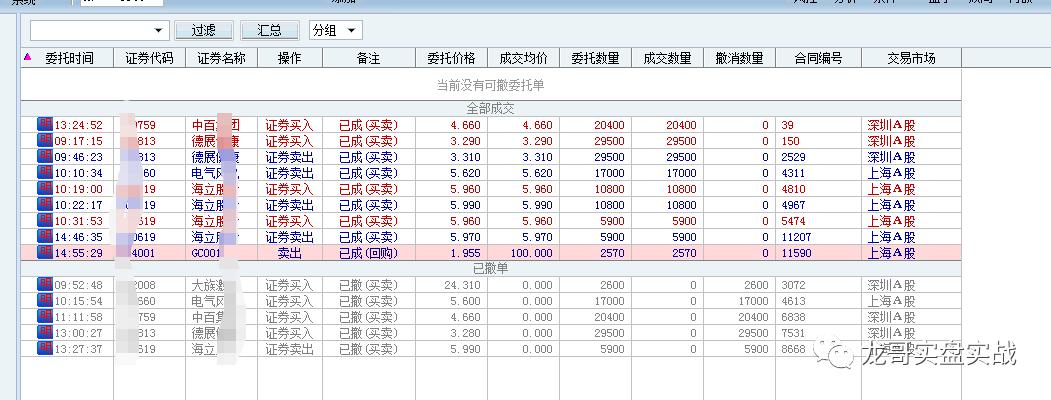This screenshot has height=400, width=1051.
Task: Click contract number 4967
Action: point(794,205)
